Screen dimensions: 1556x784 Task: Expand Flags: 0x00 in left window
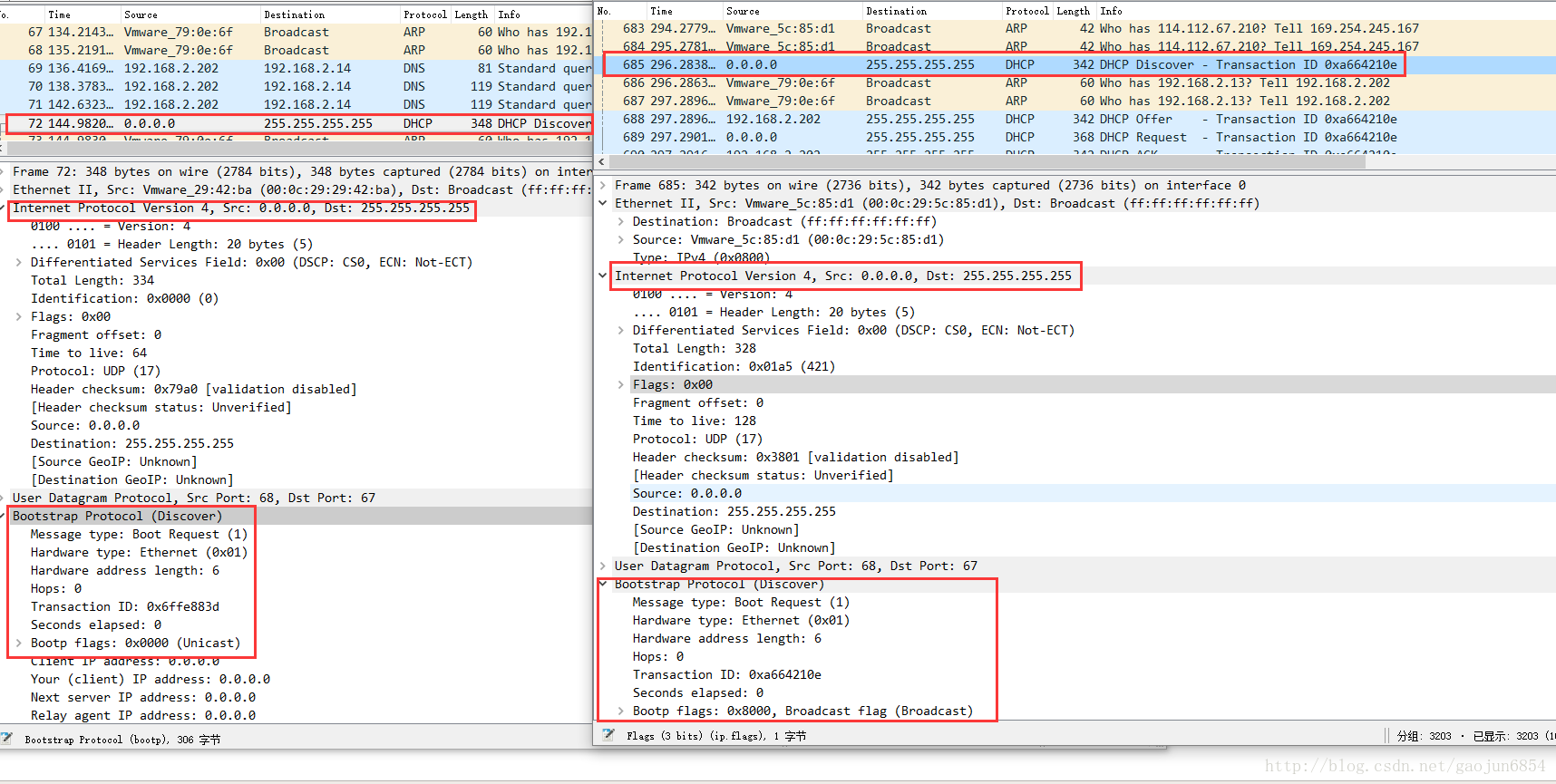[19, 316]
